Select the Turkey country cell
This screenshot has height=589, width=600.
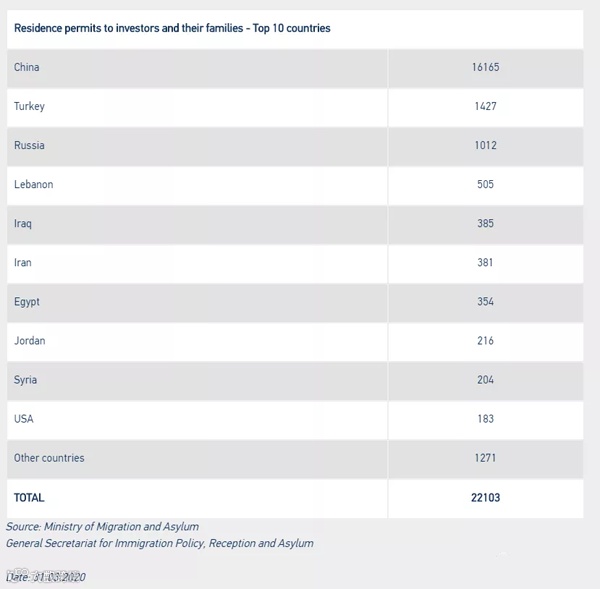point(29,106)
